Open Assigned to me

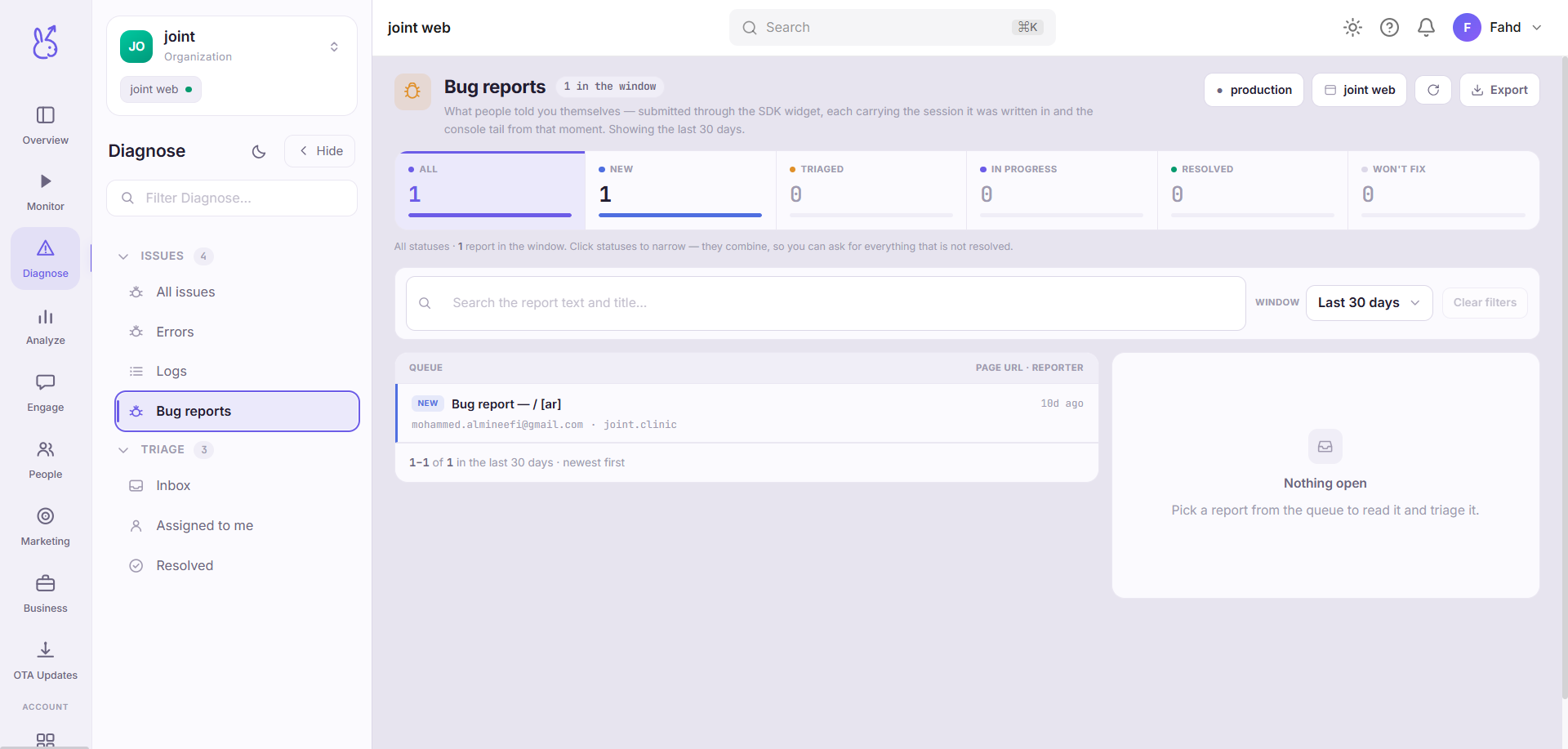pos(238,526)
